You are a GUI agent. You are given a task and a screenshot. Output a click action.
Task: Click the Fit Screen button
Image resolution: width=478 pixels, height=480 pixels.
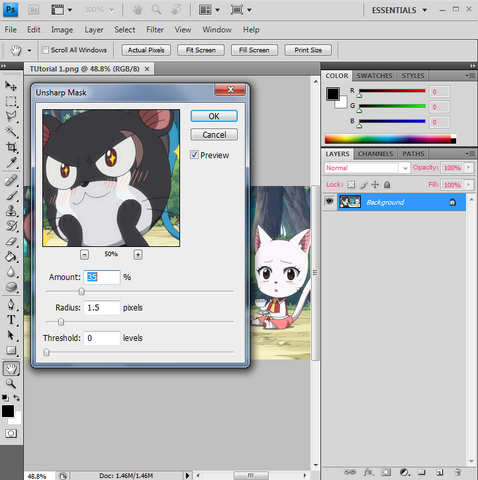coord(201,50)
